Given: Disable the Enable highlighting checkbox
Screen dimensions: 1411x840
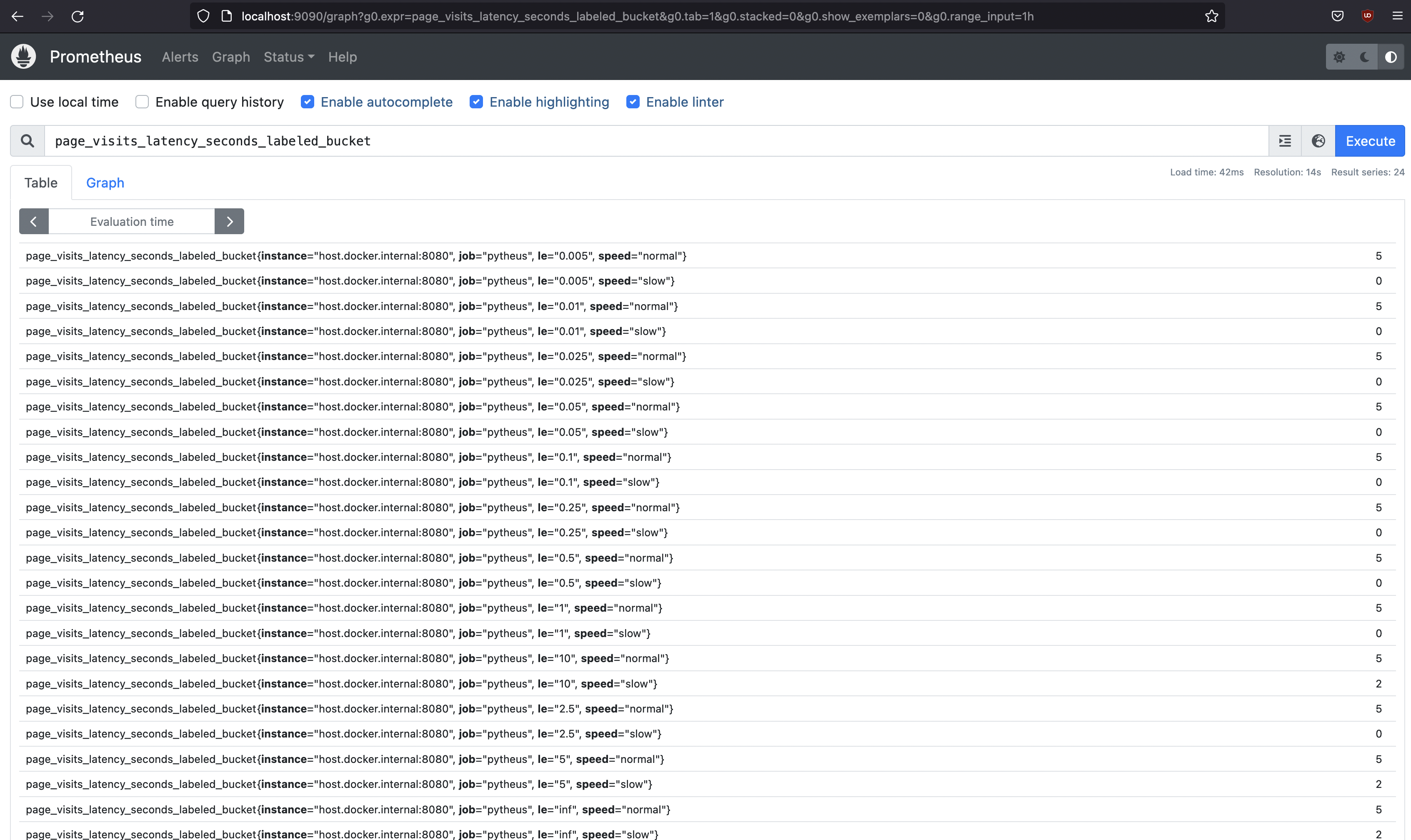Looking at the screenshot, I should (477, 102).
